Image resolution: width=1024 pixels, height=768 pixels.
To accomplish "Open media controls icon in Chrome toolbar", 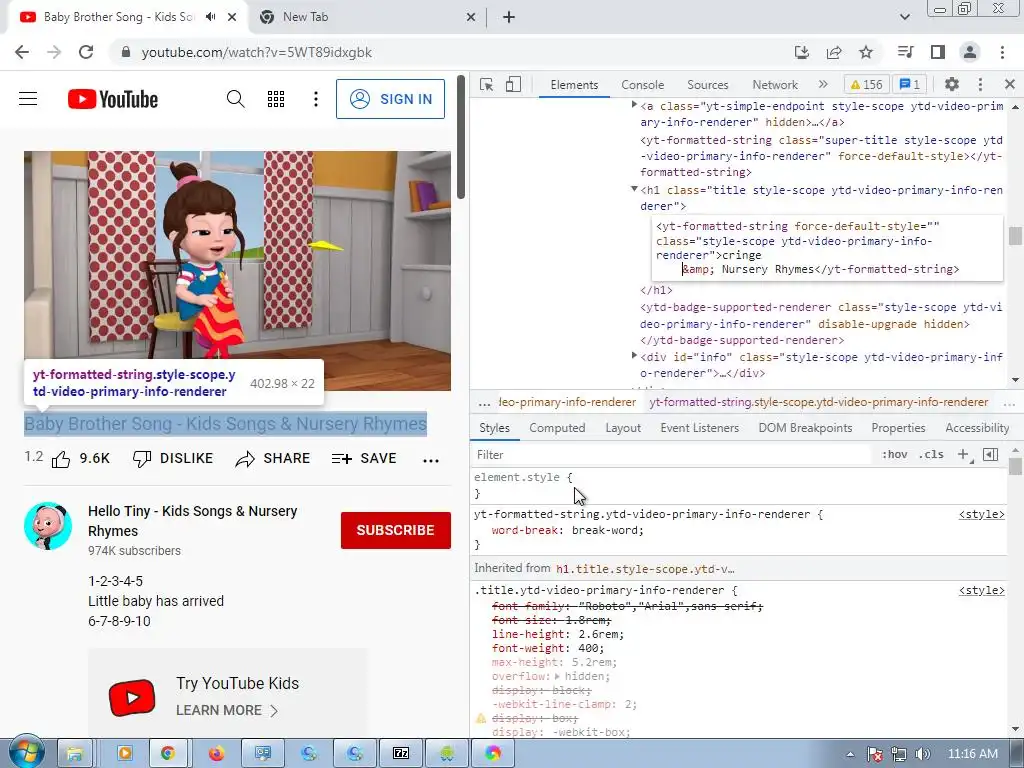I will click(x=905, y=52).
